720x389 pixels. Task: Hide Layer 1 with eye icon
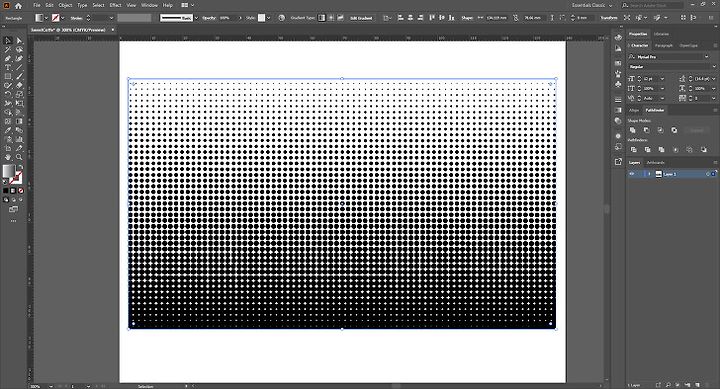click(632, 174)
